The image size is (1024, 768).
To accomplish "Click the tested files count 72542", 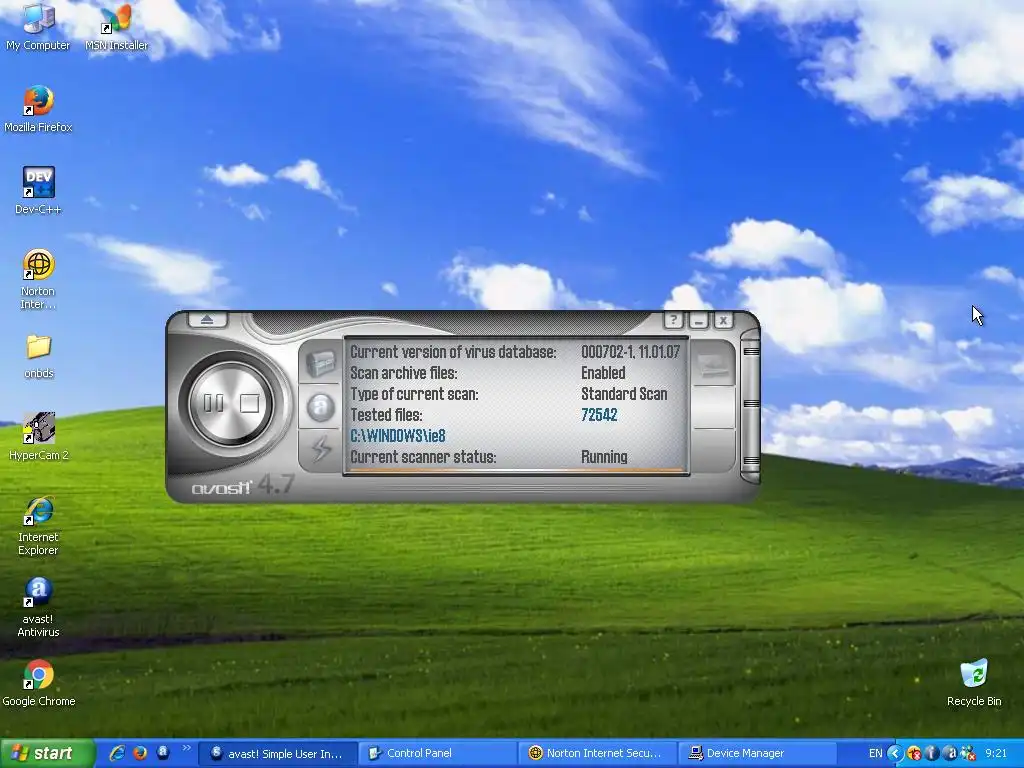I will (599, 415).
